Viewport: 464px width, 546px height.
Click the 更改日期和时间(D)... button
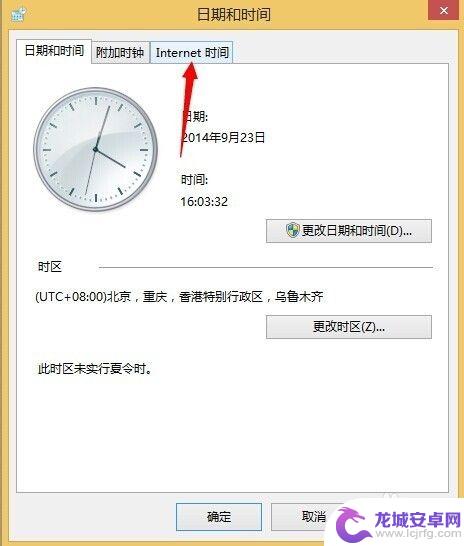coord(349,231)
